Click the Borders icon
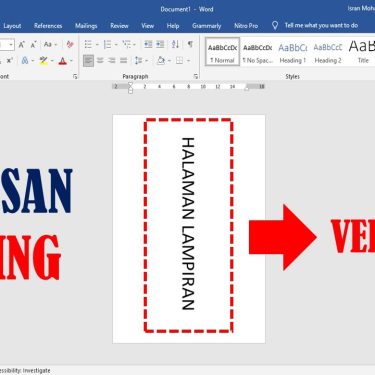 coord(180,61)
